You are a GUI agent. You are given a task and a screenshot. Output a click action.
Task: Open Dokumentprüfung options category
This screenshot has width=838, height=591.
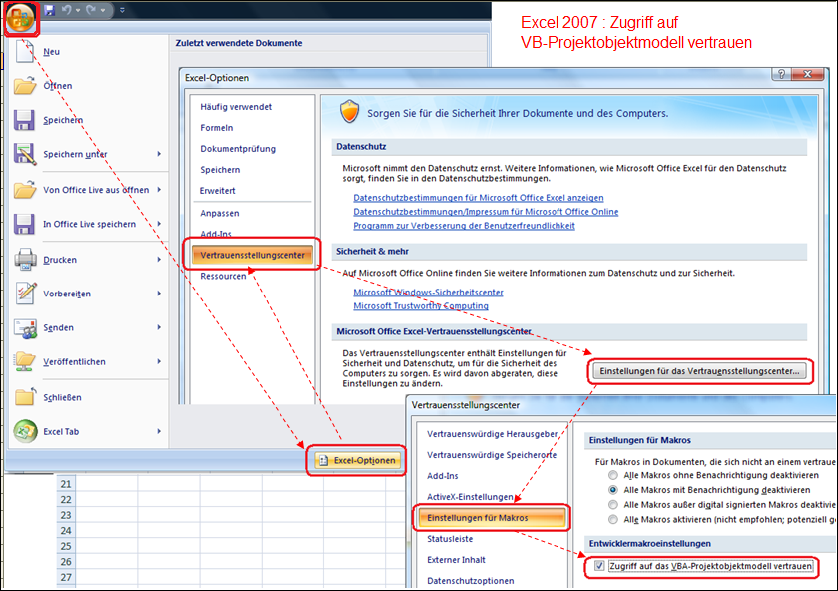point(238,149)
